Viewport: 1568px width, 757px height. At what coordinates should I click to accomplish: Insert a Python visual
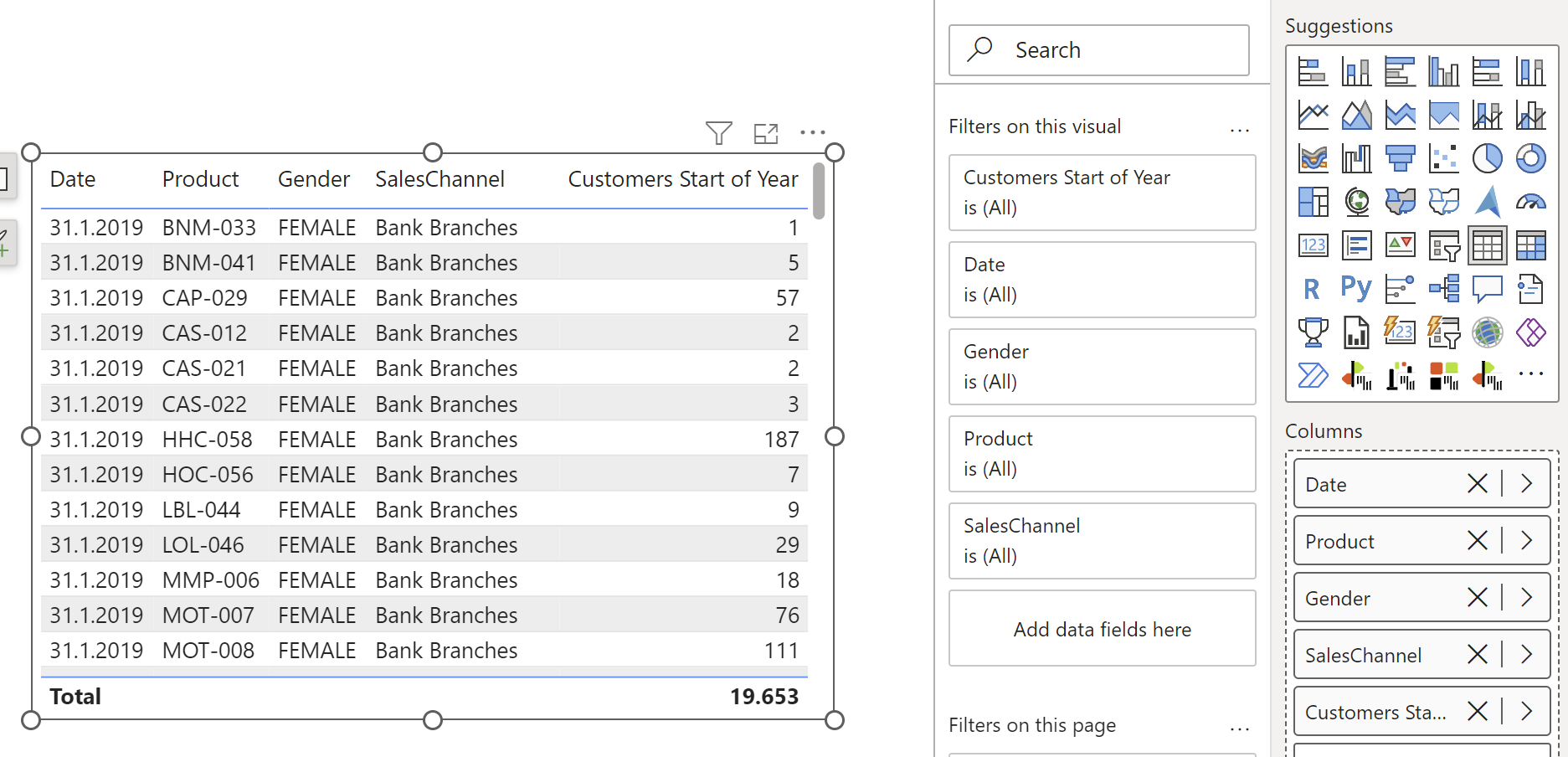click(x=1355, y=288)
